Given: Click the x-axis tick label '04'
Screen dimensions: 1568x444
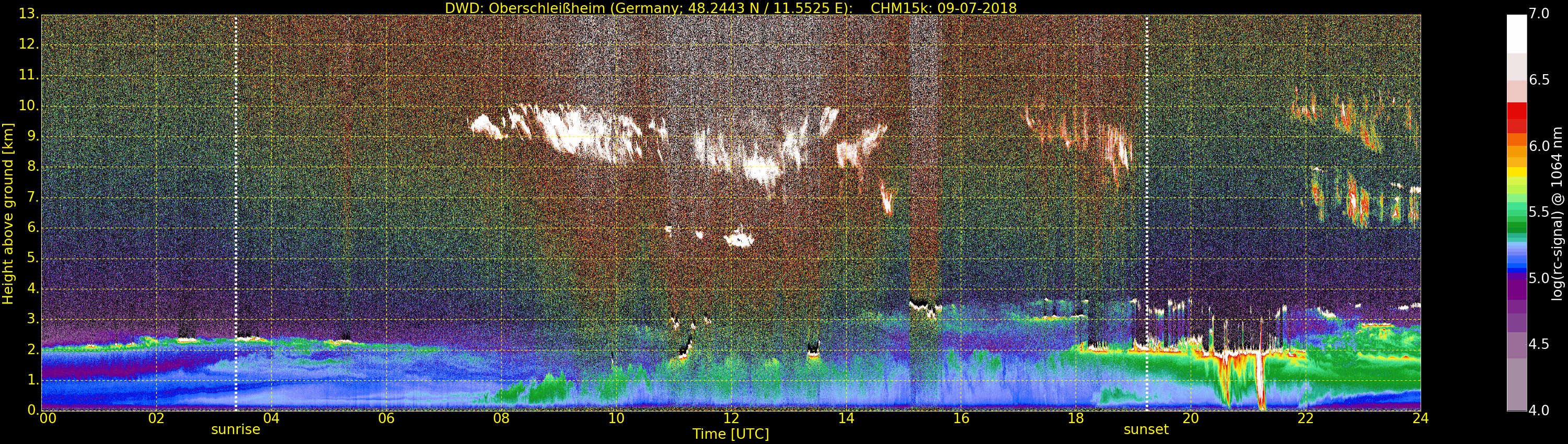Looking at the screenshot, I should 271,418.
